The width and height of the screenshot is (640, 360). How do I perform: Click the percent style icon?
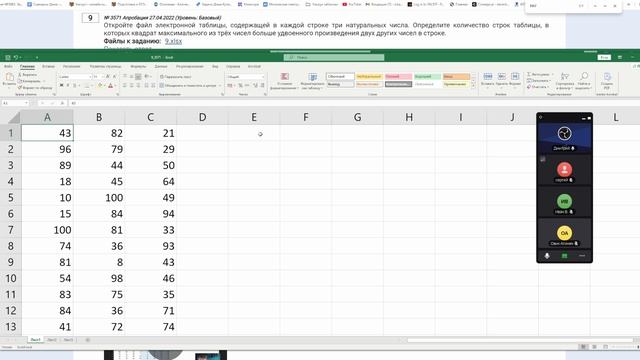click(240, 85)
